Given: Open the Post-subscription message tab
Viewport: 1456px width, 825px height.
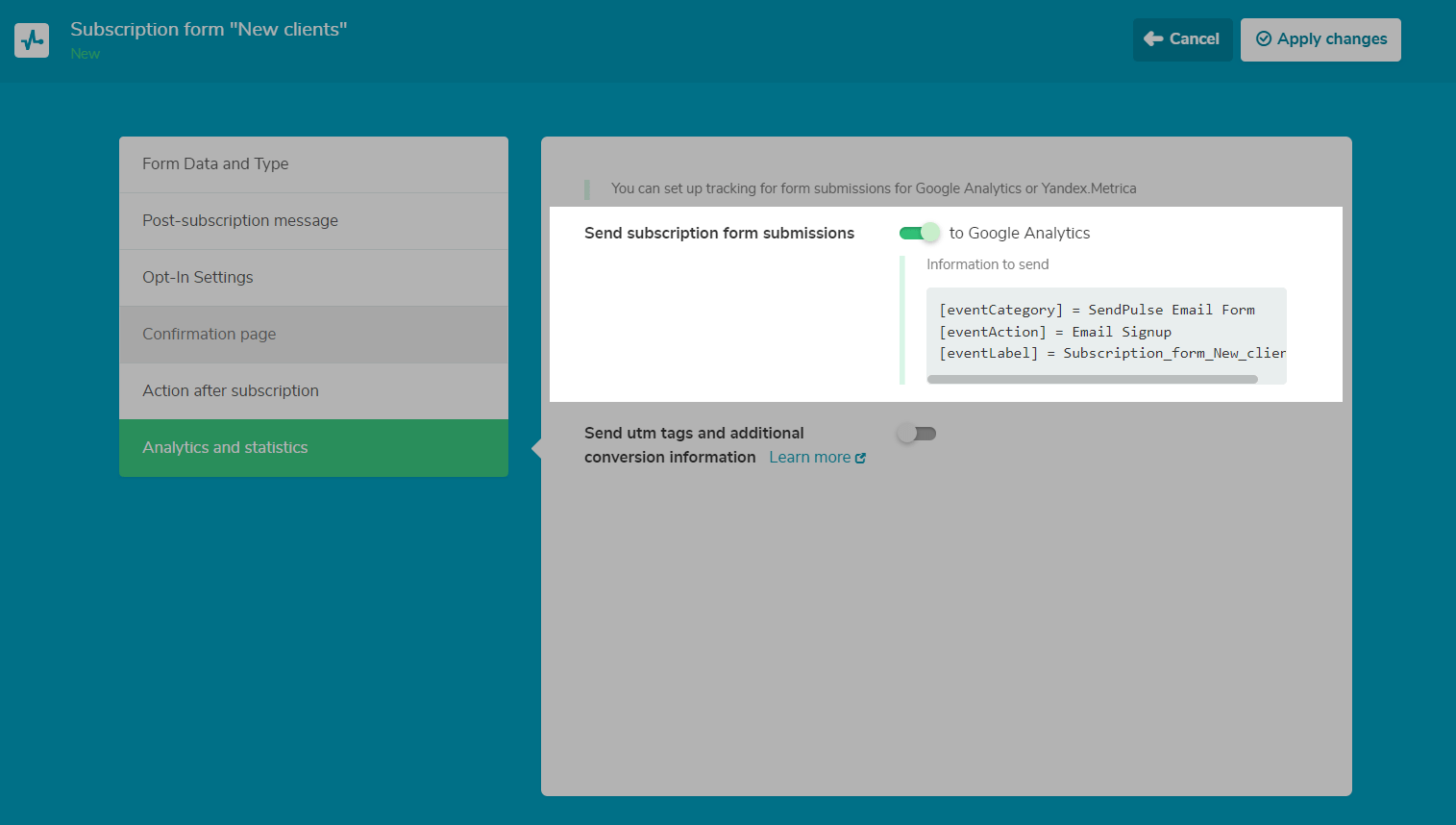Looking at the screenshot, I should (313, 221).
